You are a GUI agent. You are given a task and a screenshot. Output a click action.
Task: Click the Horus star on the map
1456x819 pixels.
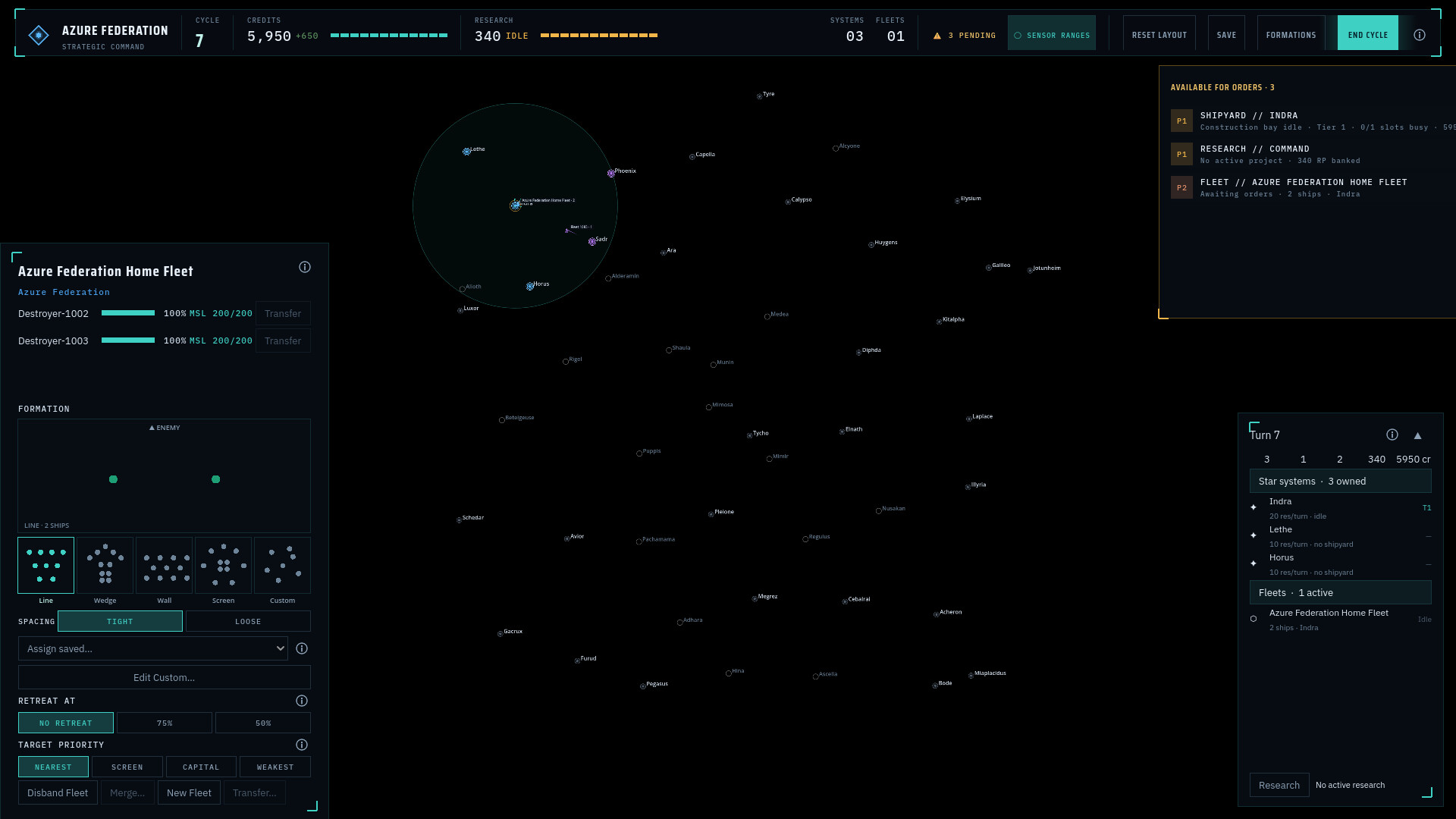[530, 287]
